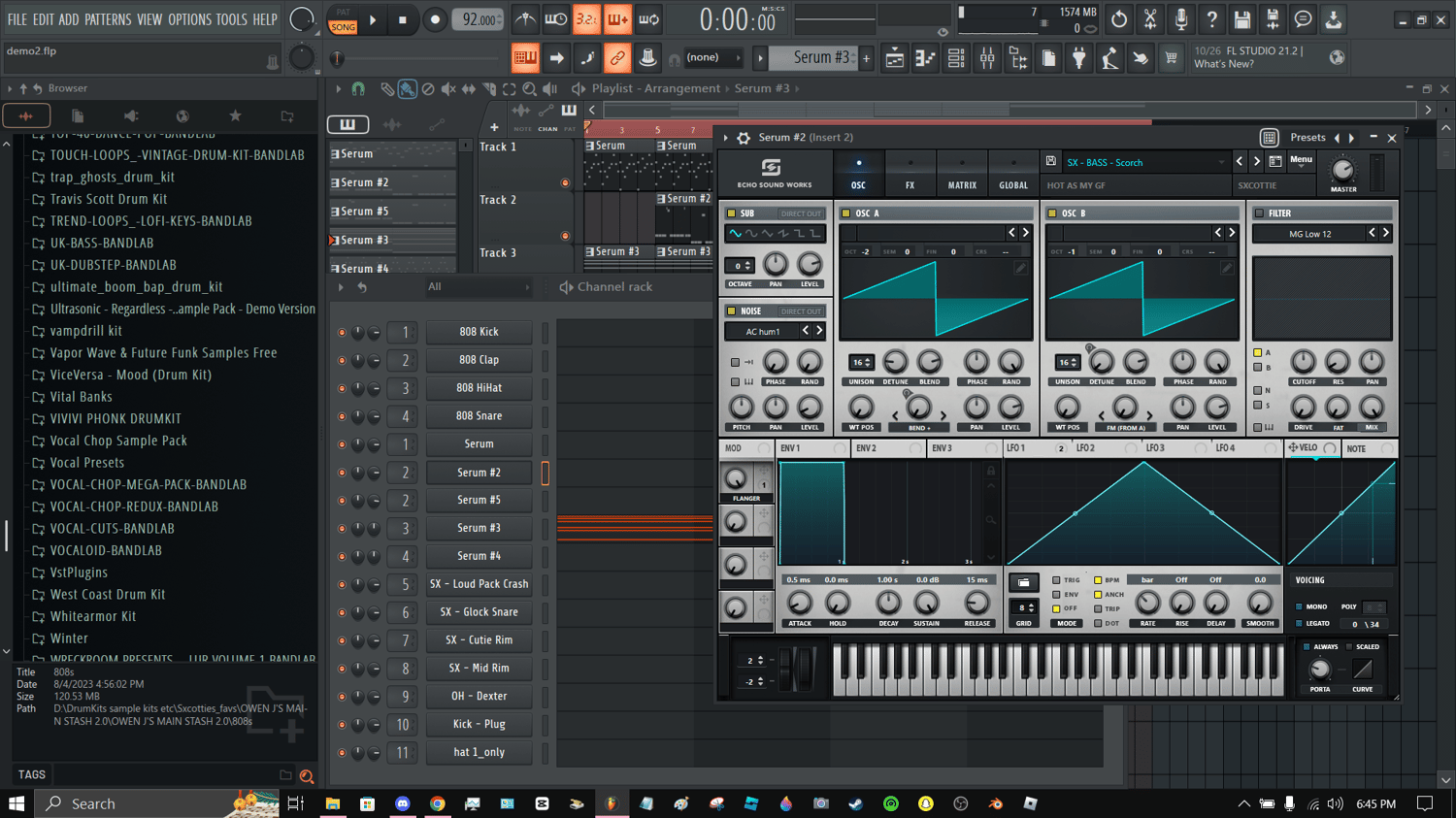The width and height of the screenshot is (1456, 818).
Task: Open the Mixer view icon
Action: [x=987, y=59]
